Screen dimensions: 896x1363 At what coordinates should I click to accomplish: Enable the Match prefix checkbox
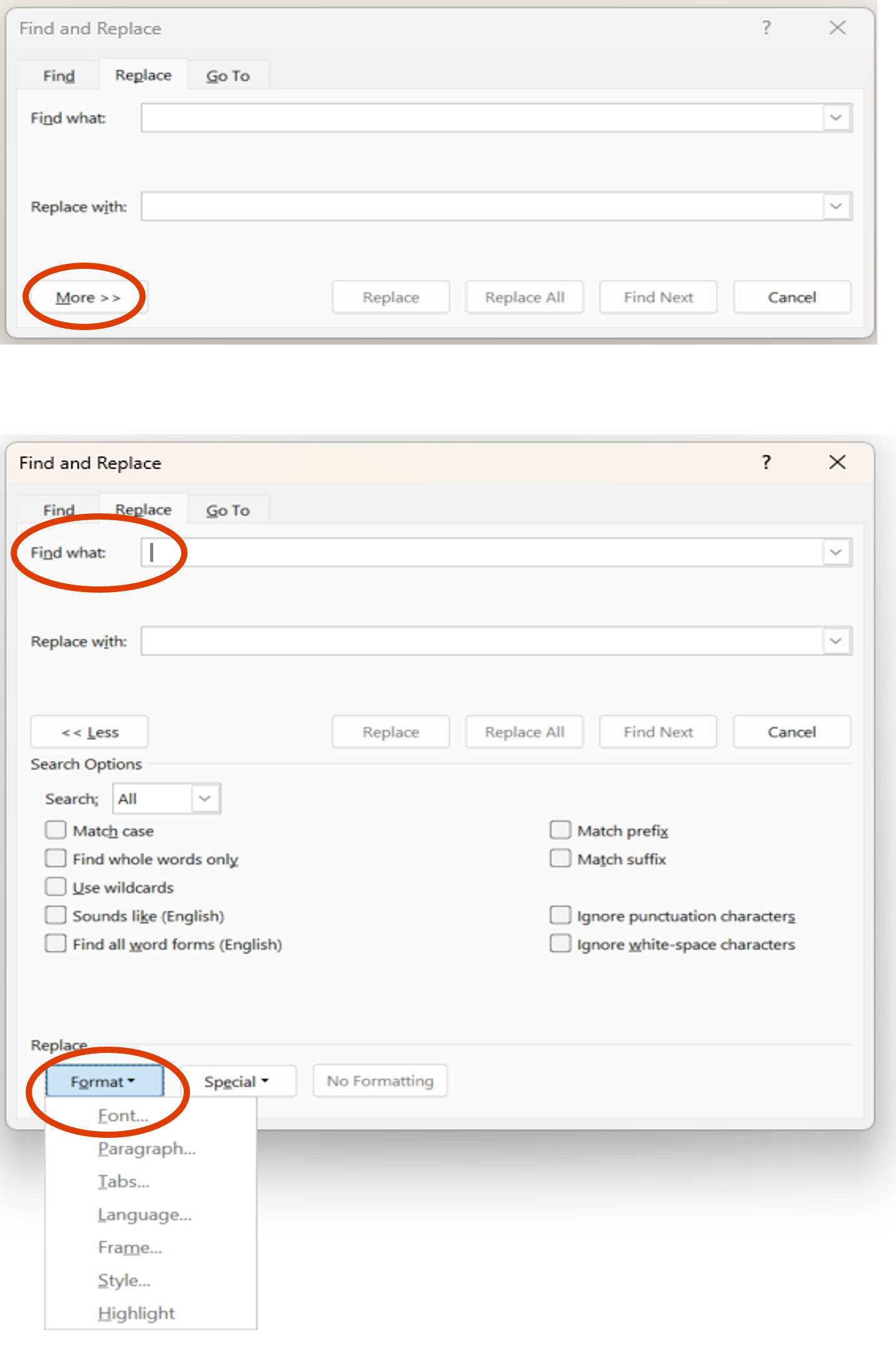pos(560,830)
